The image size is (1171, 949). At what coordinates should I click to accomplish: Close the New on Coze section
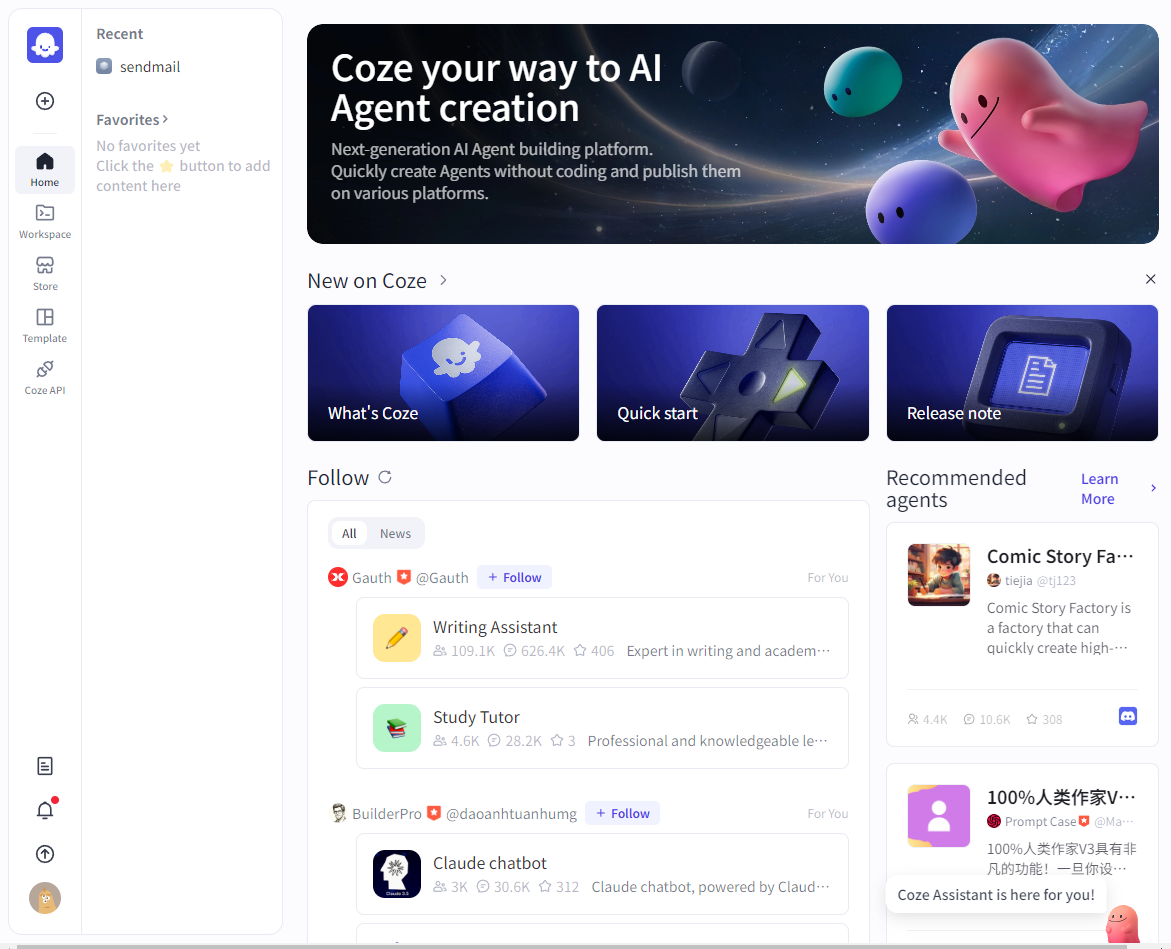pyautogui.click(x=1150, y=279)
